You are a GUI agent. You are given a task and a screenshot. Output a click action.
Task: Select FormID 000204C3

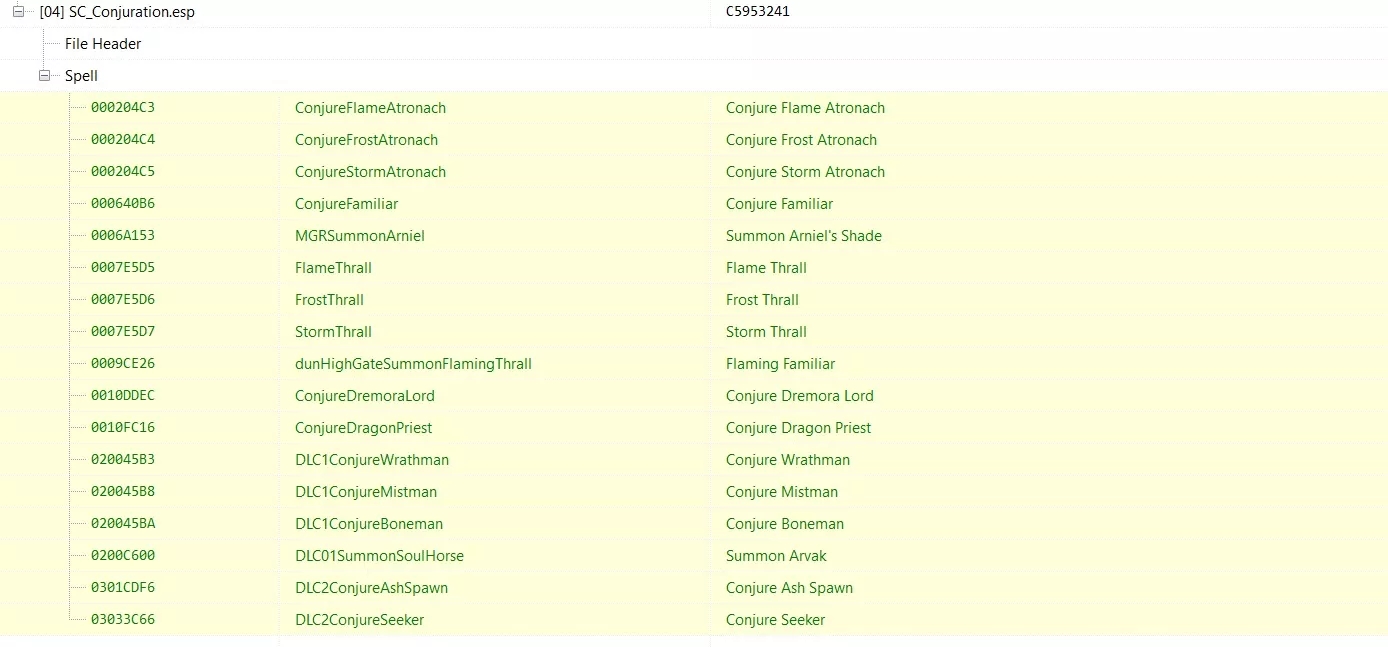tap(123, 108)
